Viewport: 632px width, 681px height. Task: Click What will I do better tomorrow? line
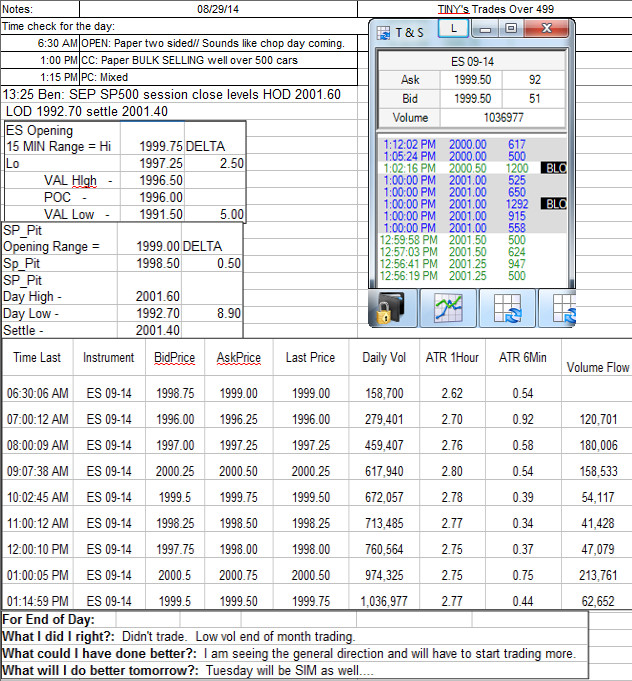click(x=188, y=671)
